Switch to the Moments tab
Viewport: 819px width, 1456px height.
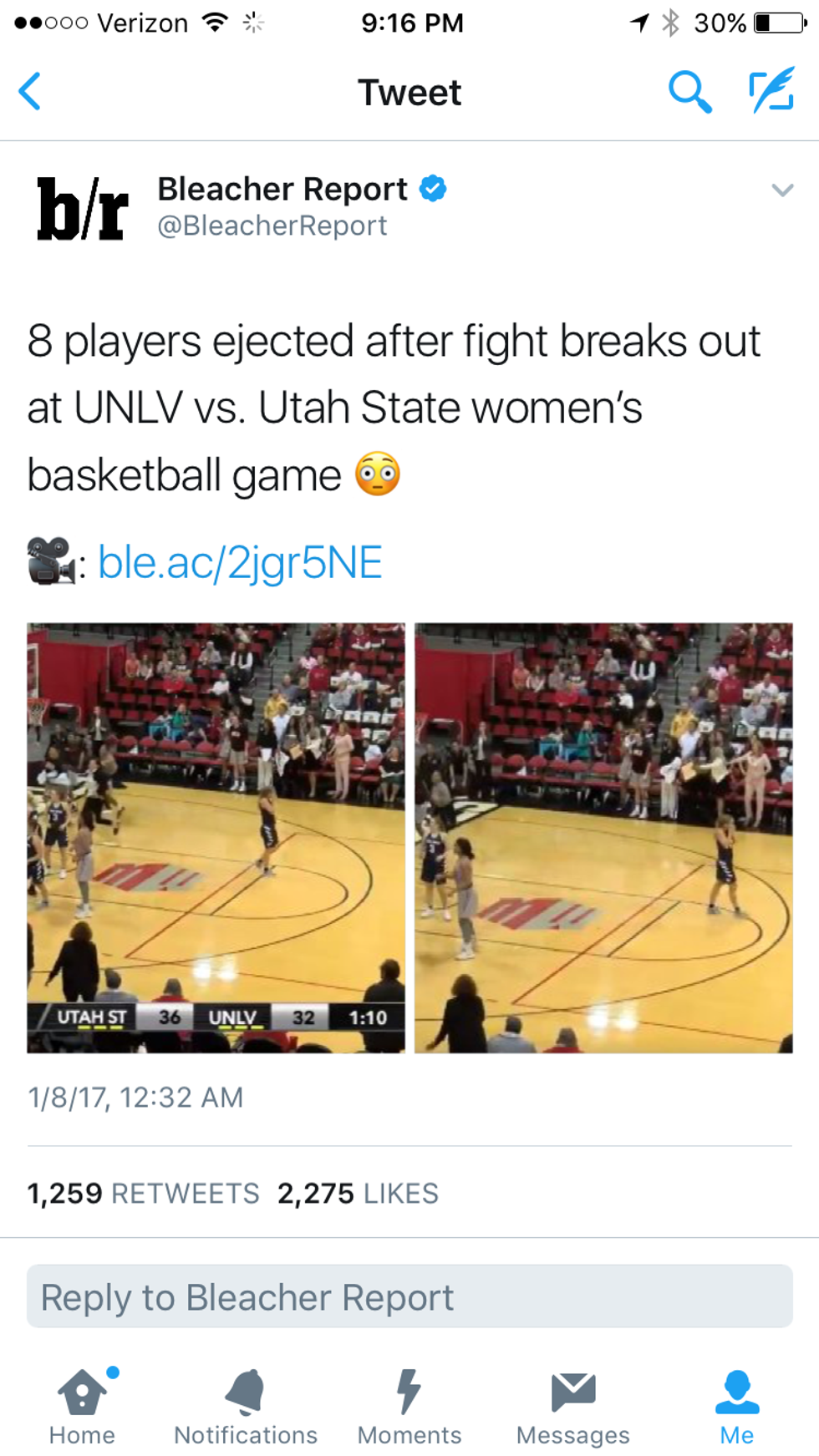[x=409, y=1408]
